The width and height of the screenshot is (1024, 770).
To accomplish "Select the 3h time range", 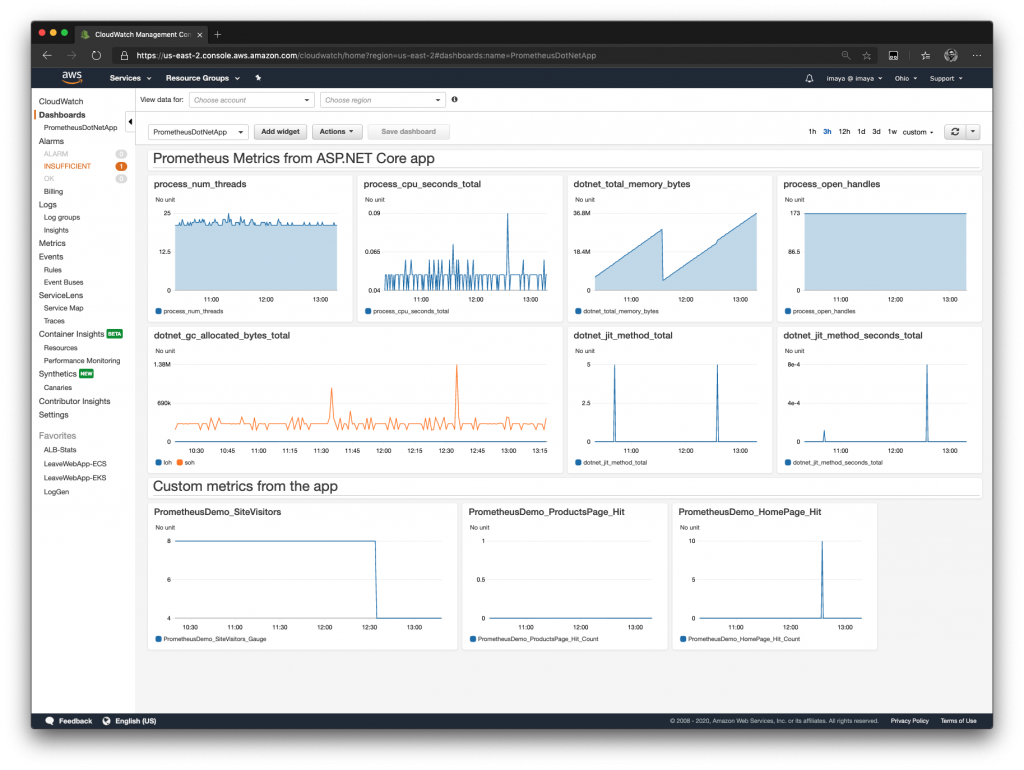I will coord(827,132).
